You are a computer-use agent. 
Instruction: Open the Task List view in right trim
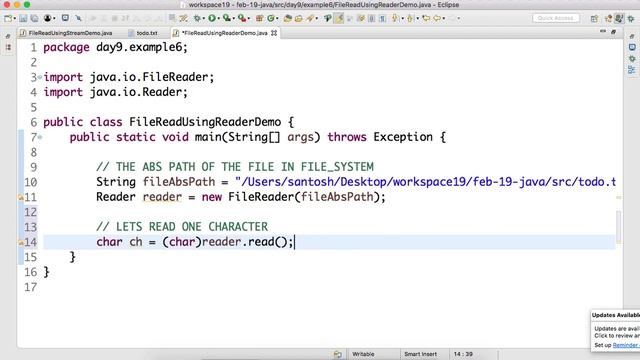click(x=632, y=48)
